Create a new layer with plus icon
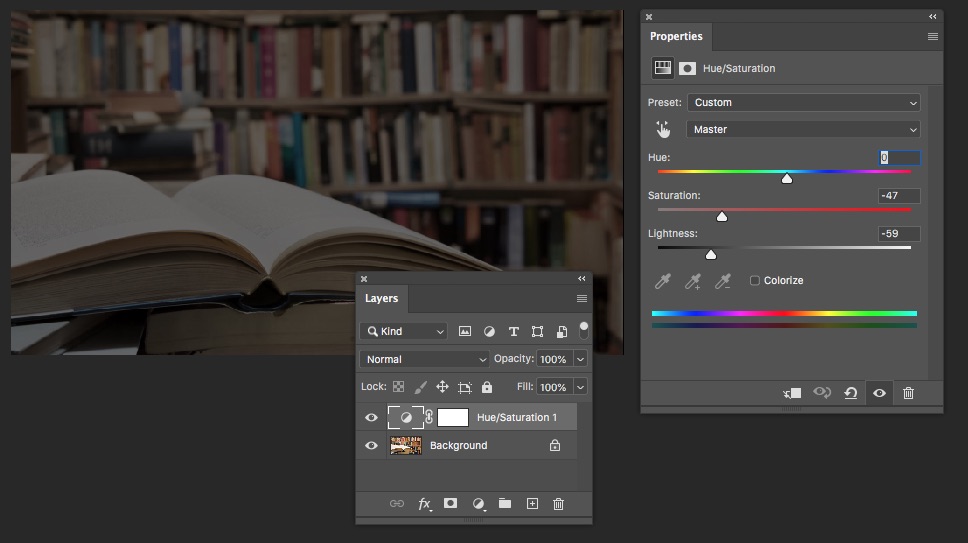The width and height of the screenshot is (968, 543). pos(532,504)
